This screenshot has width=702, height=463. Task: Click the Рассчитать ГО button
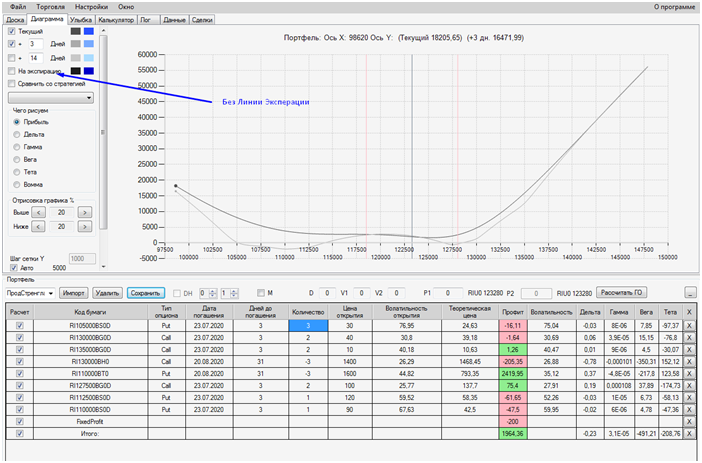tap(621, 293)
